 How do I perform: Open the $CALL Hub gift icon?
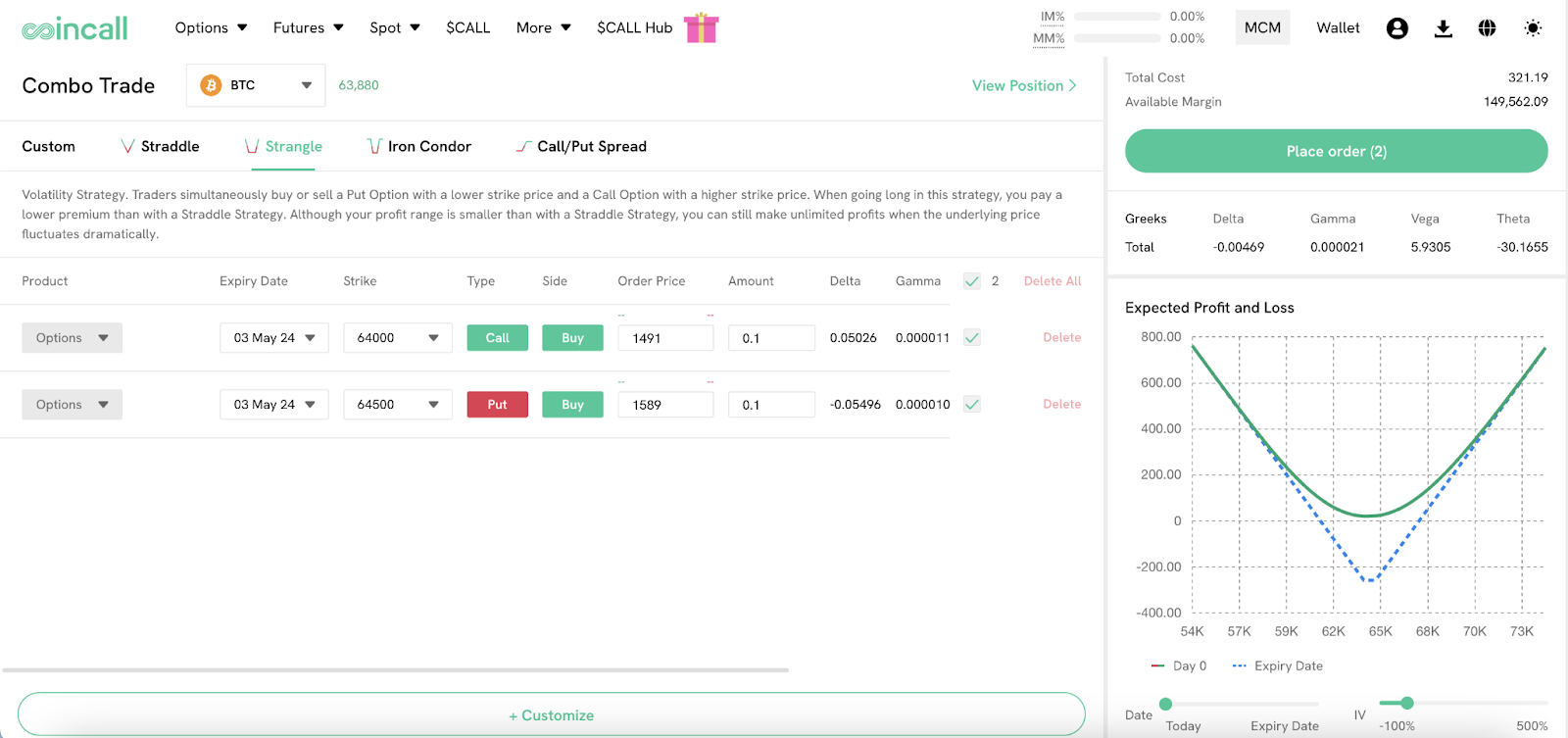coord(701,28)
